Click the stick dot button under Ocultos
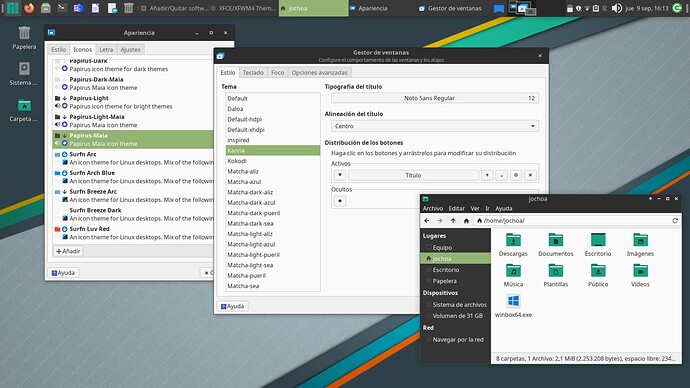690x388 pixels. 340,201
